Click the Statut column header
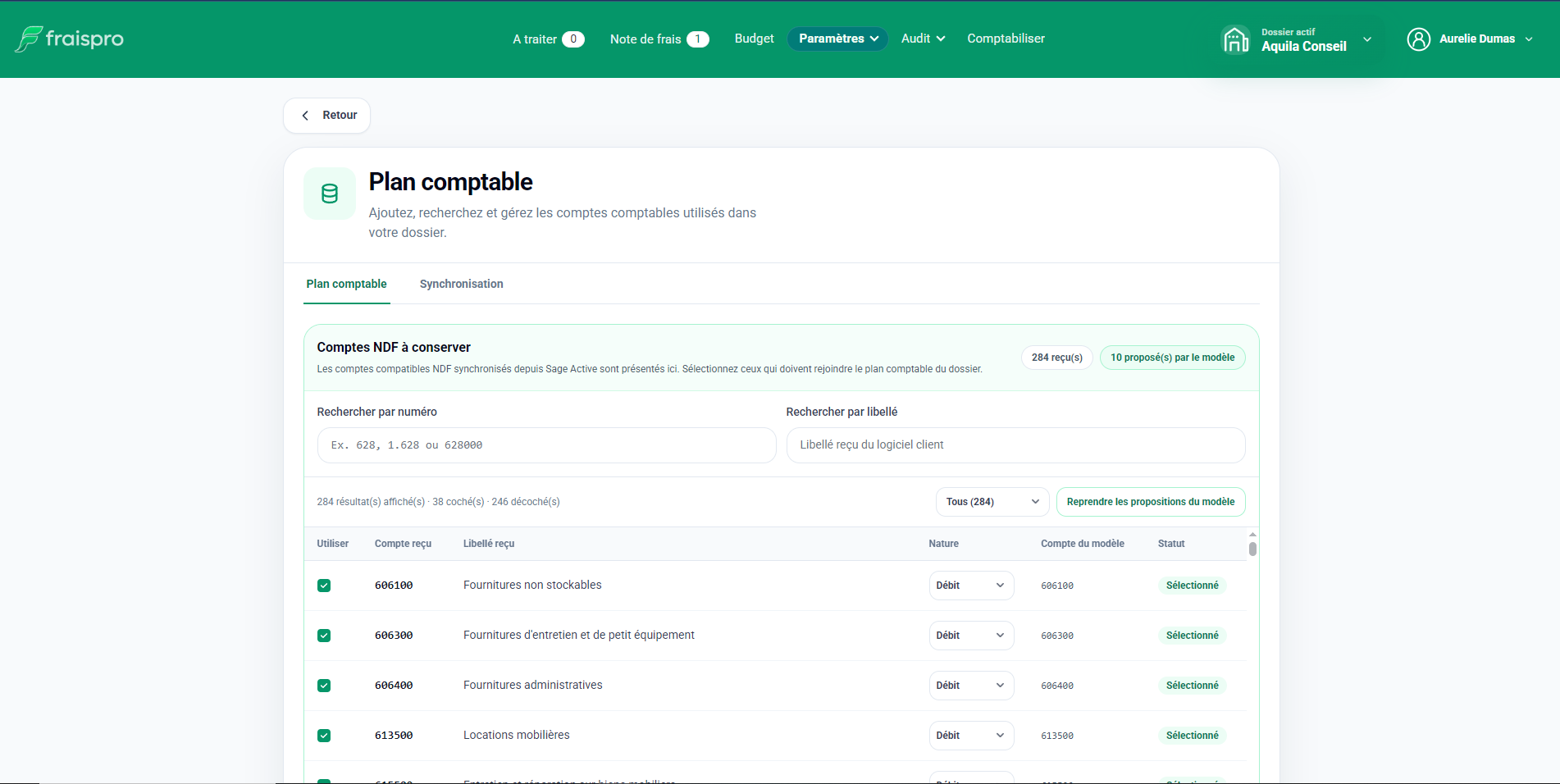This screenshot has width=1560, height=784. pyautogui.click(x=1170, y=544)
